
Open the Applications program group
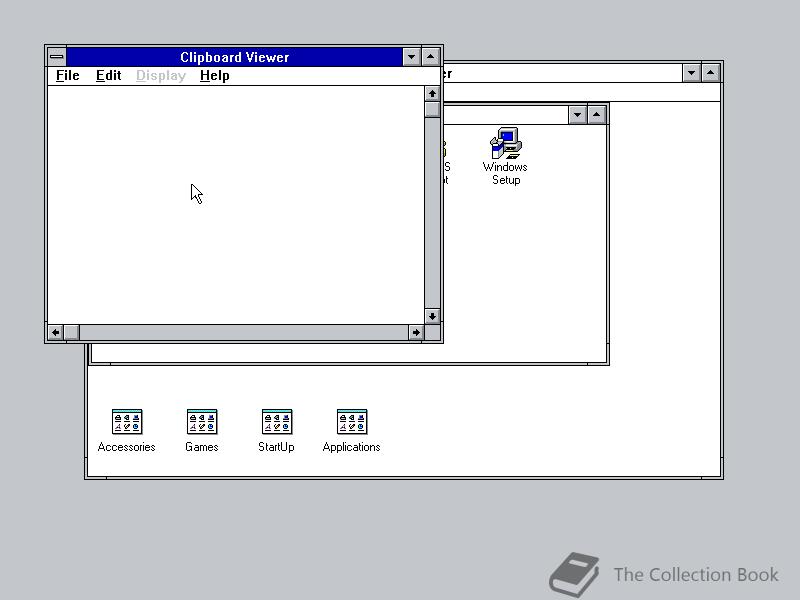tap(352, 431)
